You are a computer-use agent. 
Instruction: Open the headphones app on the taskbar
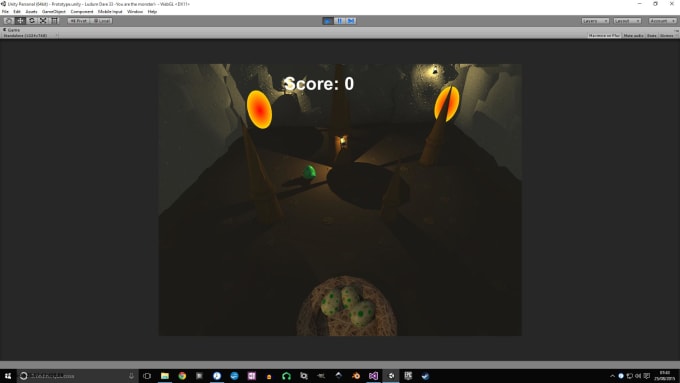click(286, 376)
